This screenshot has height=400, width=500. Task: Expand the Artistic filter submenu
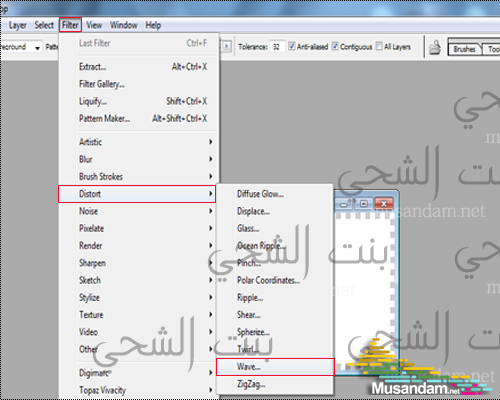pyautogui.click(x=137, y=142)
